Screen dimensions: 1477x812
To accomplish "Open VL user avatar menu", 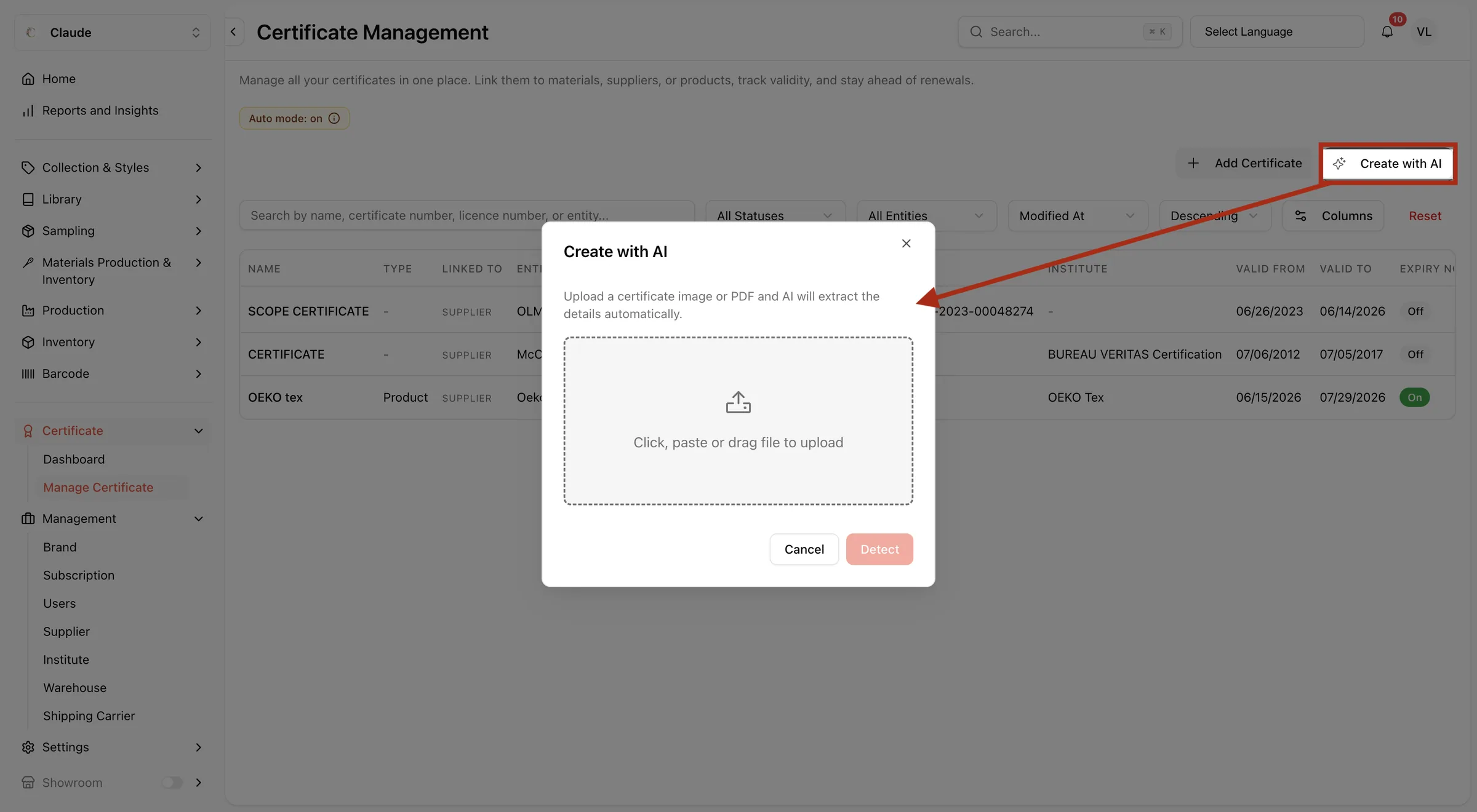I will [x=1424, y=32].
